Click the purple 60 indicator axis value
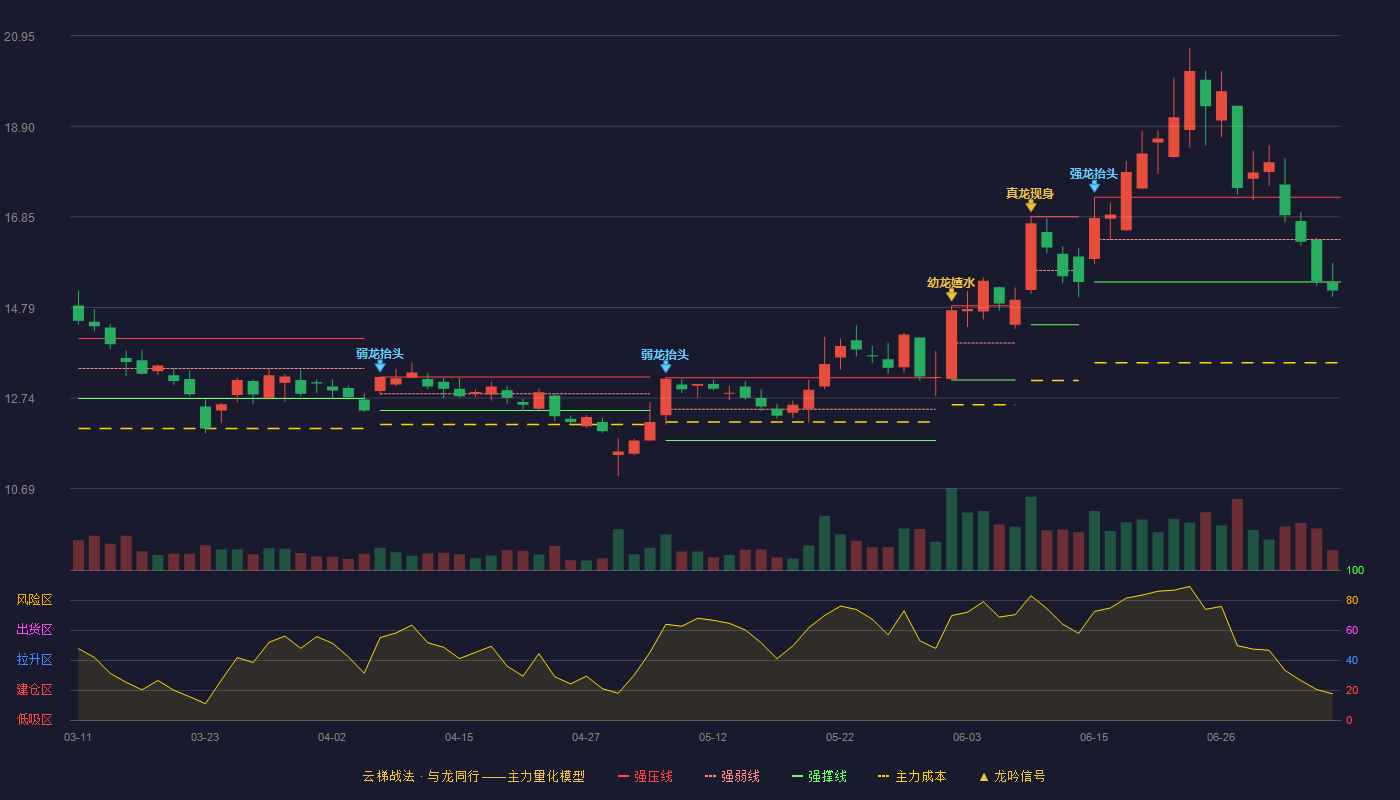The width and height of the screenshot is (1400, 800). click(1352, 630)
